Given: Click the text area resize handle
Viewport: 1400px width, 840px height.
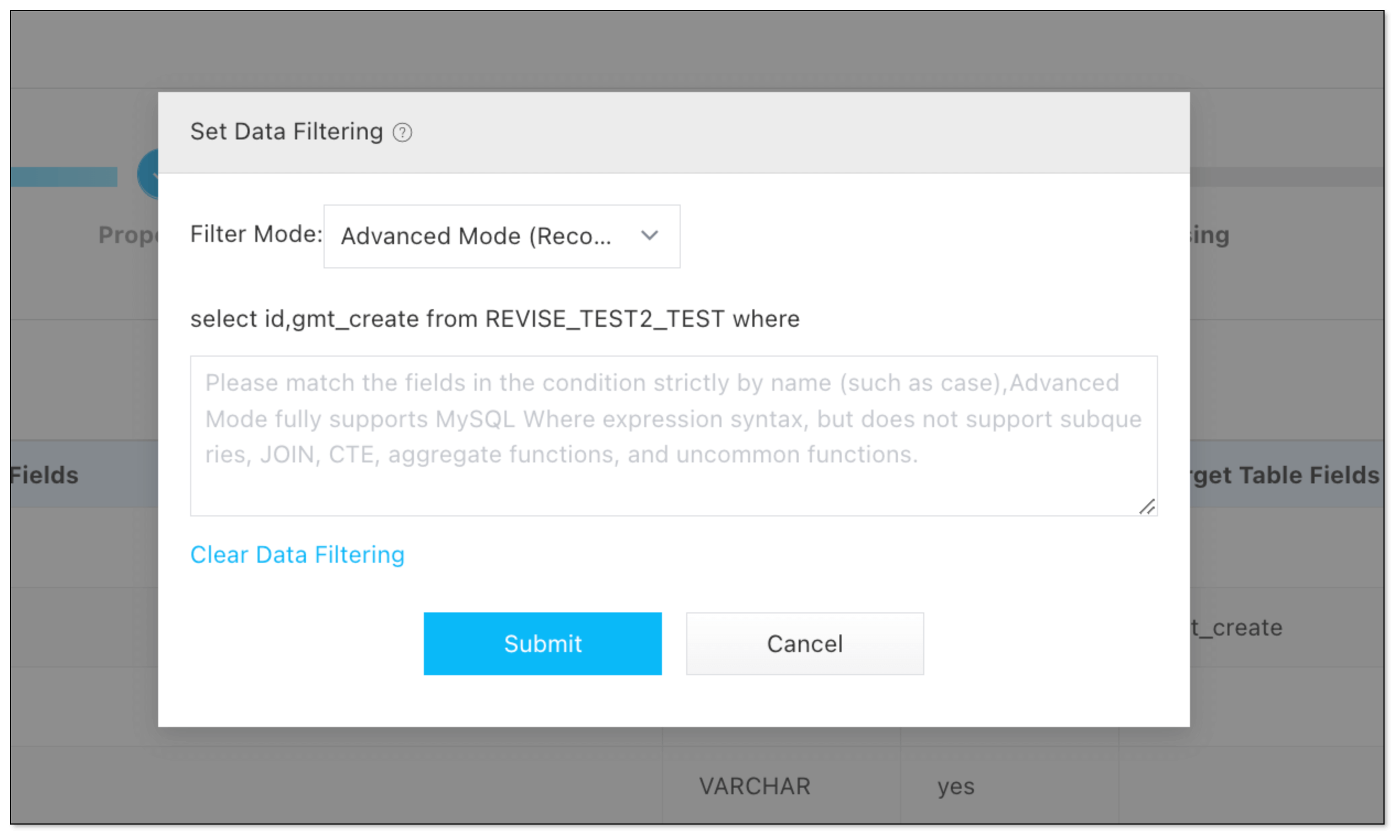Looking at the screenshot, I should pos(1147,507).
